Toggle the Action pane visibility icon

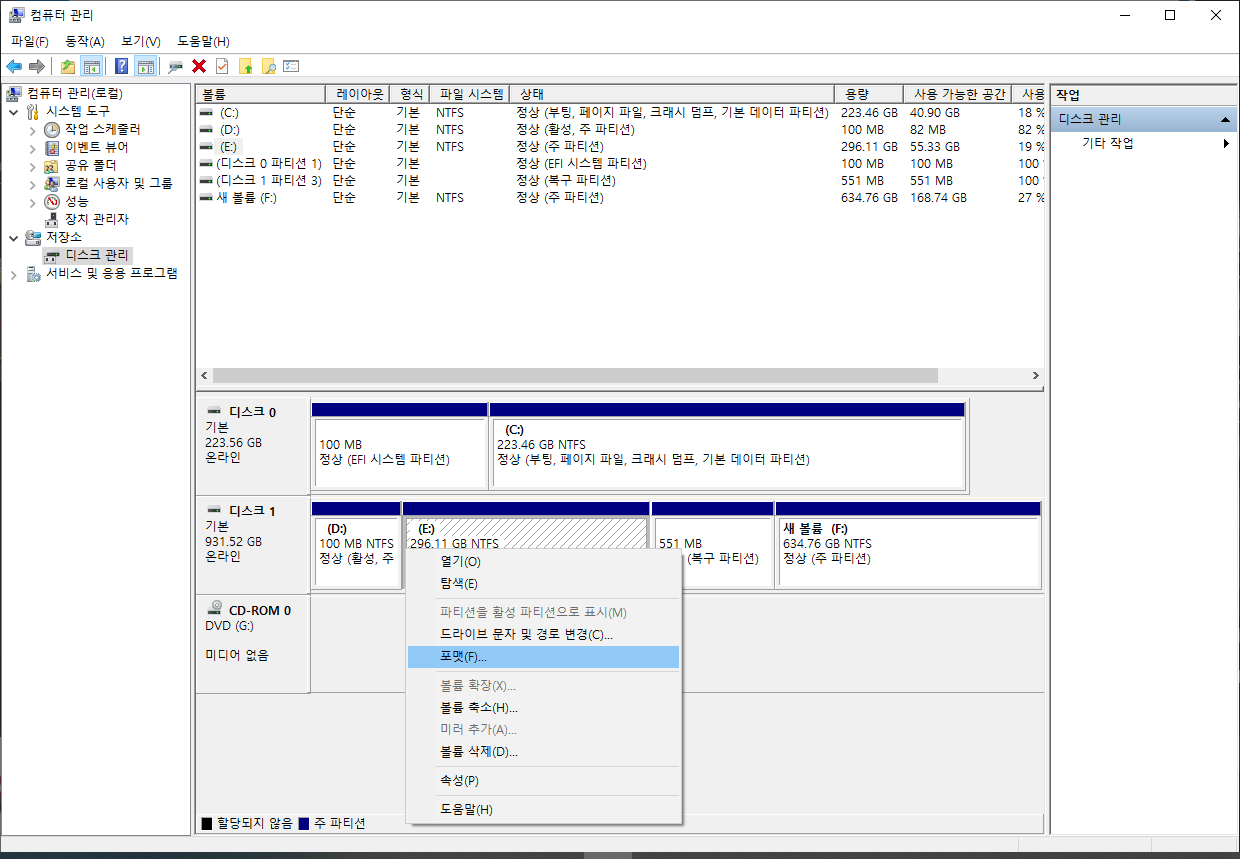[x=145, y=66]
